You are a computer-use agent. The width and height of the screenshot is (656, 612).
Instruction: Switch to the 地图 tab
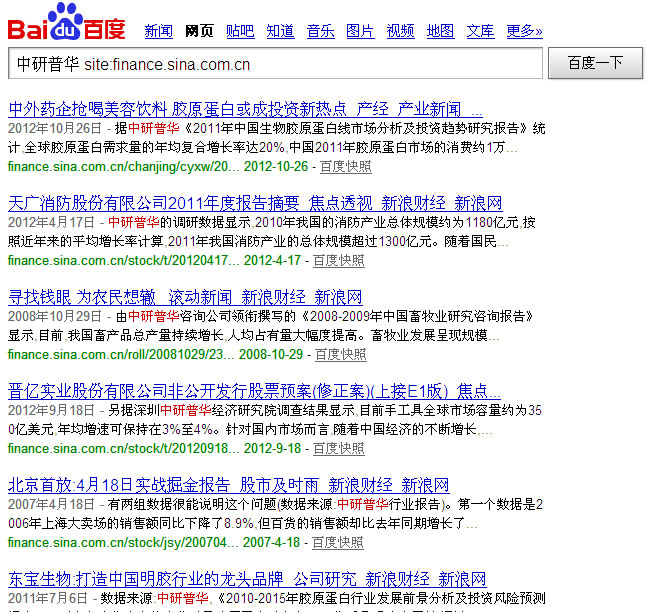pos(440,31)
